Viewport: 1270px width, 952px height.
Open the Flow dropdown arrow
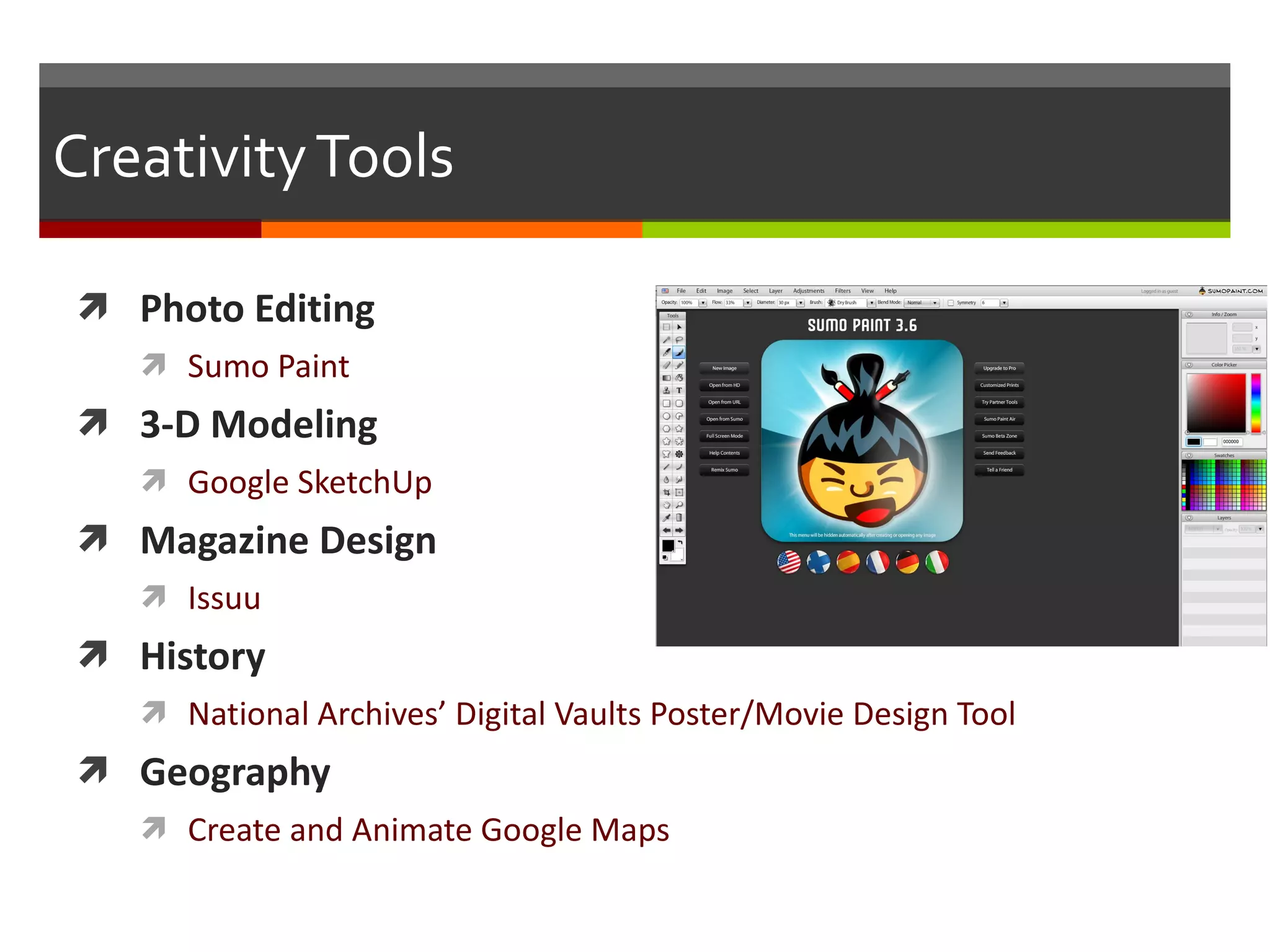[748, 303]
